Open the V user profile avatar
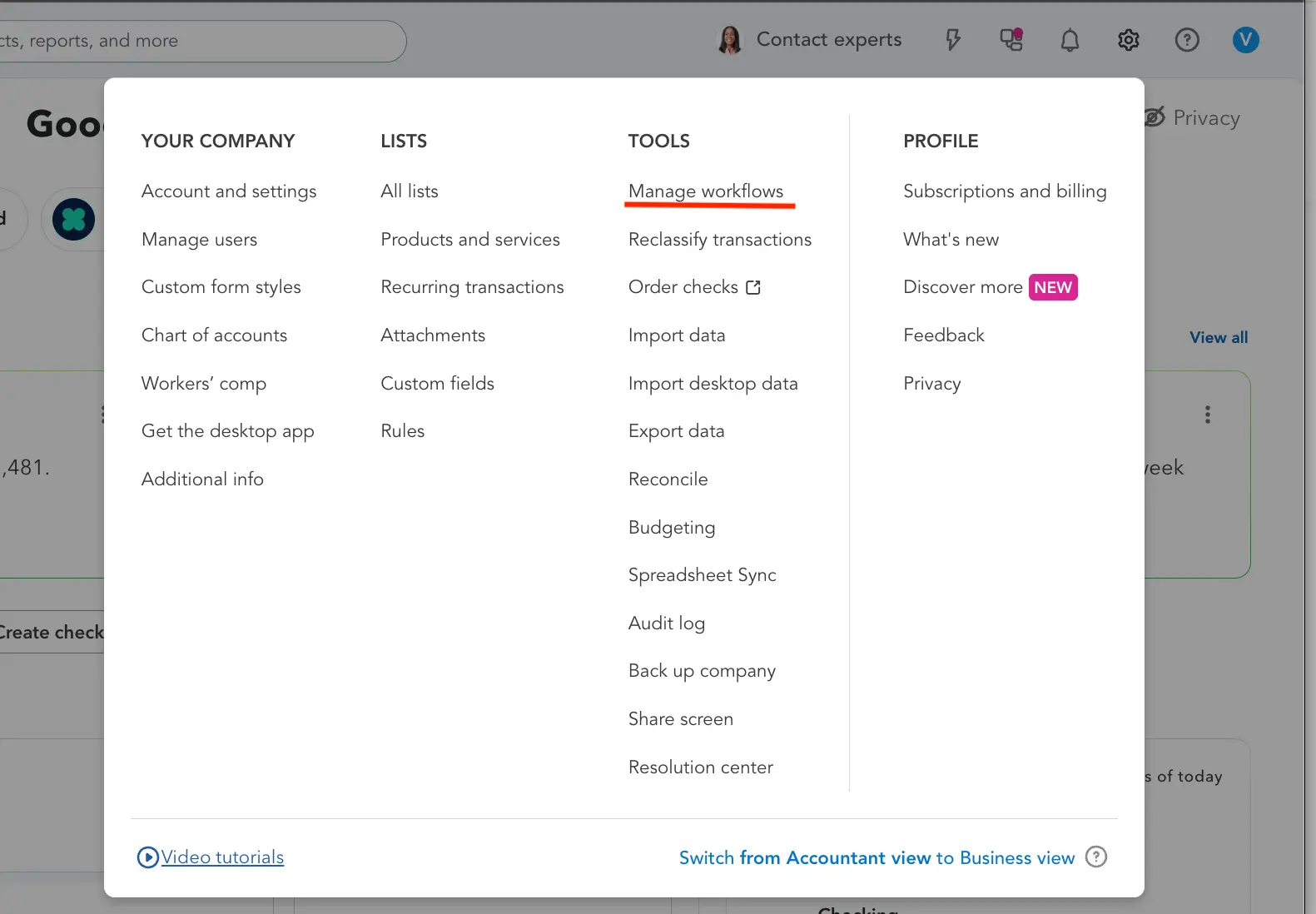Screen dimensions: 1316x914 1245,40
